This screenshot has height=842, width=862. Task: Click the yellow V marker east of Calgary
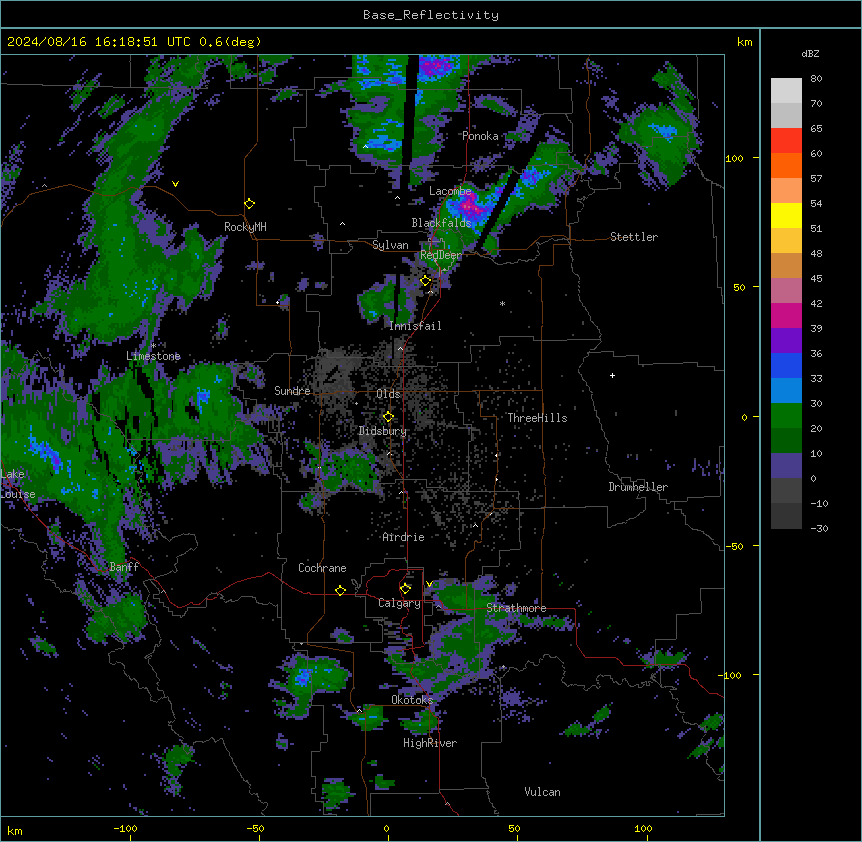point(429,584)
